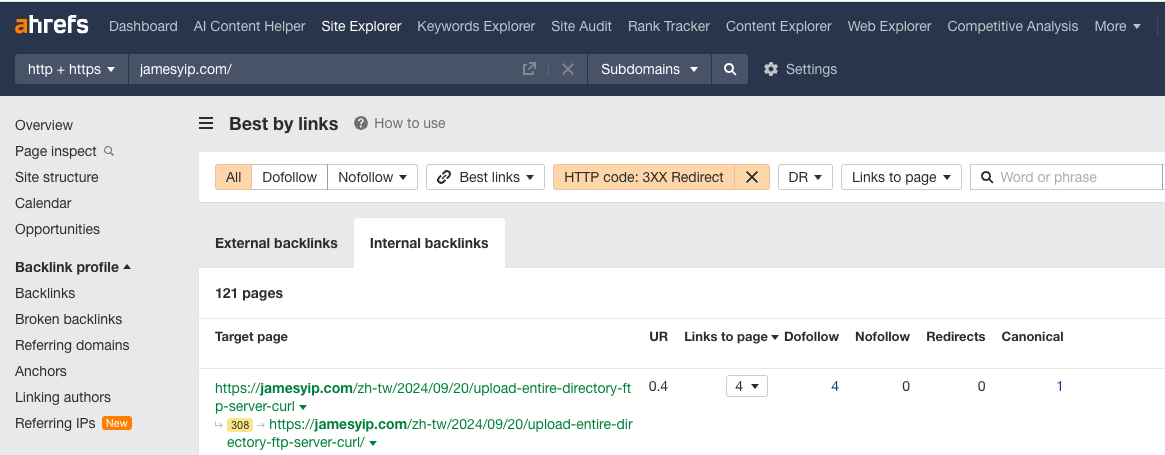The width and height of the screenshot is (1165, 455).
Task: Toggle the hamburger sidebar menu icon
Action: (206, 123)
